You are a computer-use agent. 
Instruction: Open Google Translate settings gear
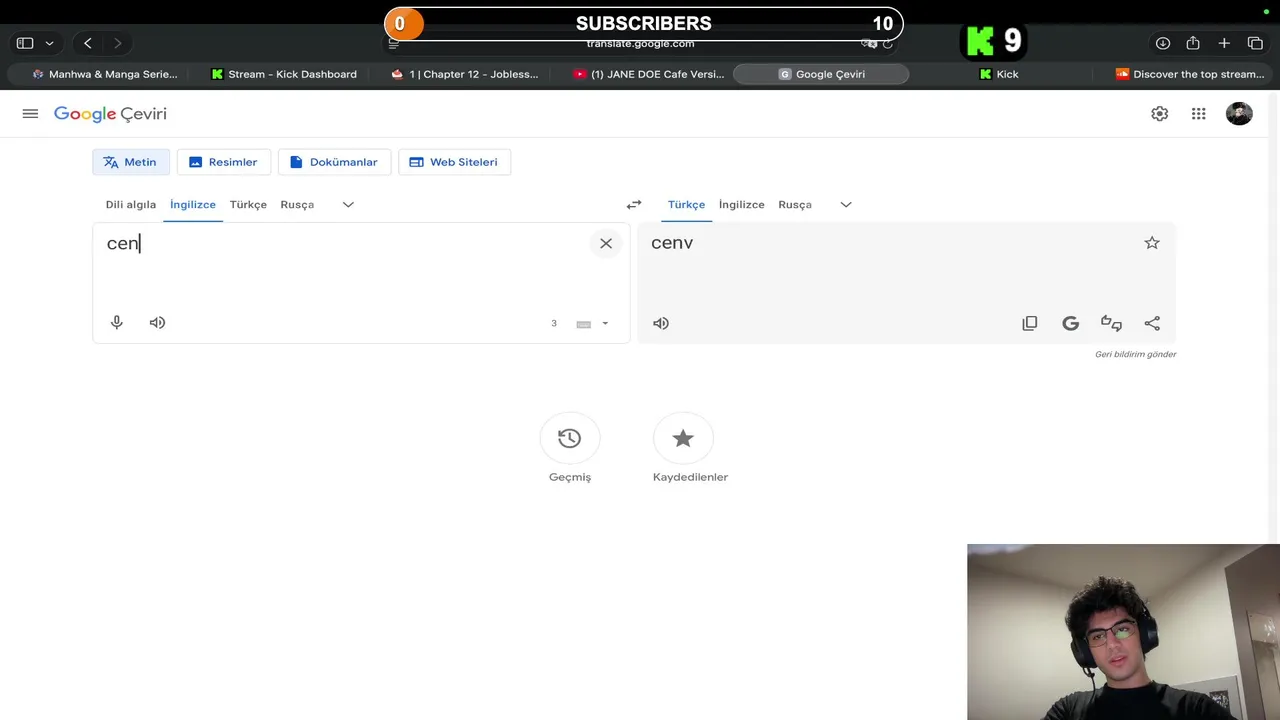tap(1159, 114)
